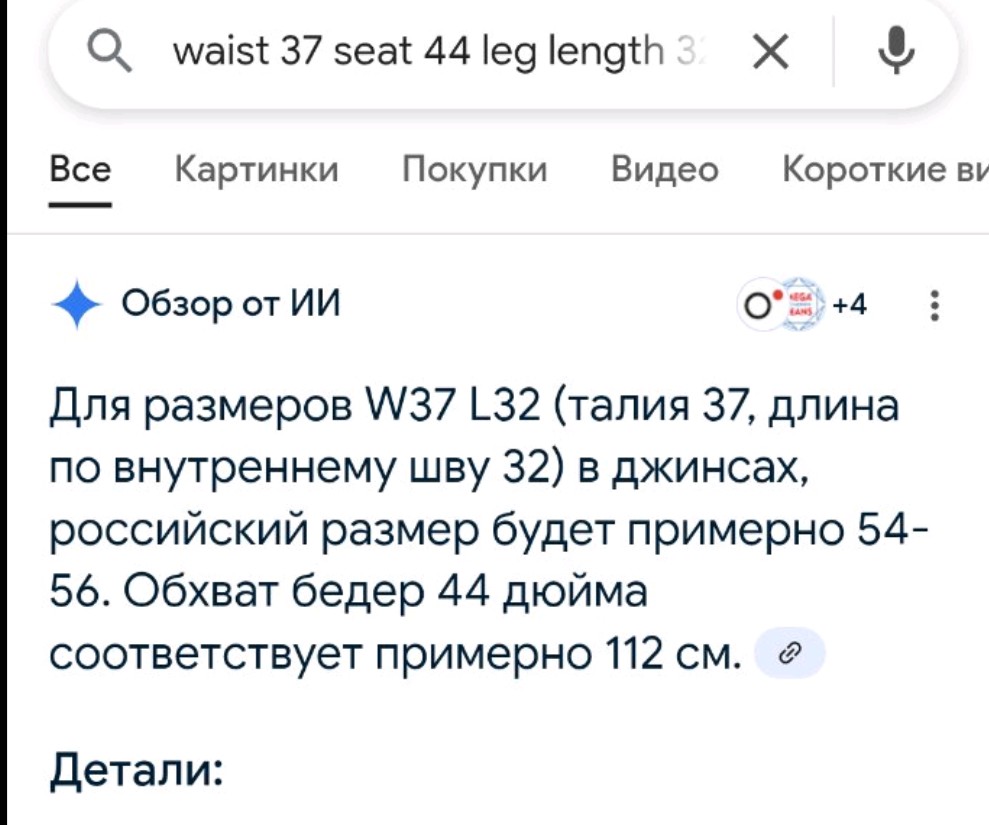Tap the "Обзор от ИИ" label
The width and height of the screenshot is (989, 825).
point(231,301)
